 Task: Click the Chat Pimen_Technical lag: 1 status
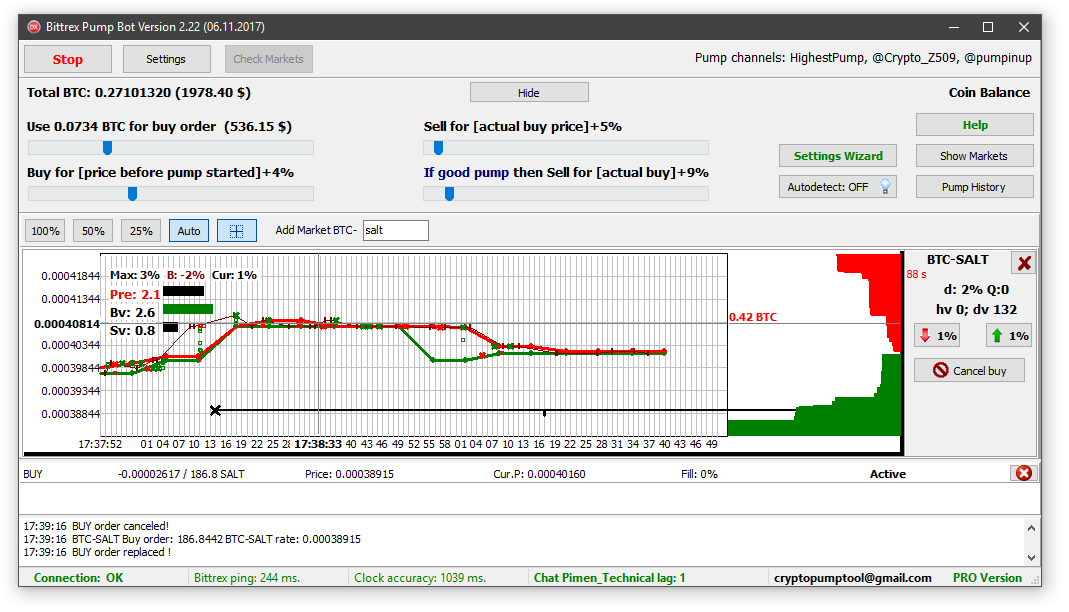click(x=609, y=578)
